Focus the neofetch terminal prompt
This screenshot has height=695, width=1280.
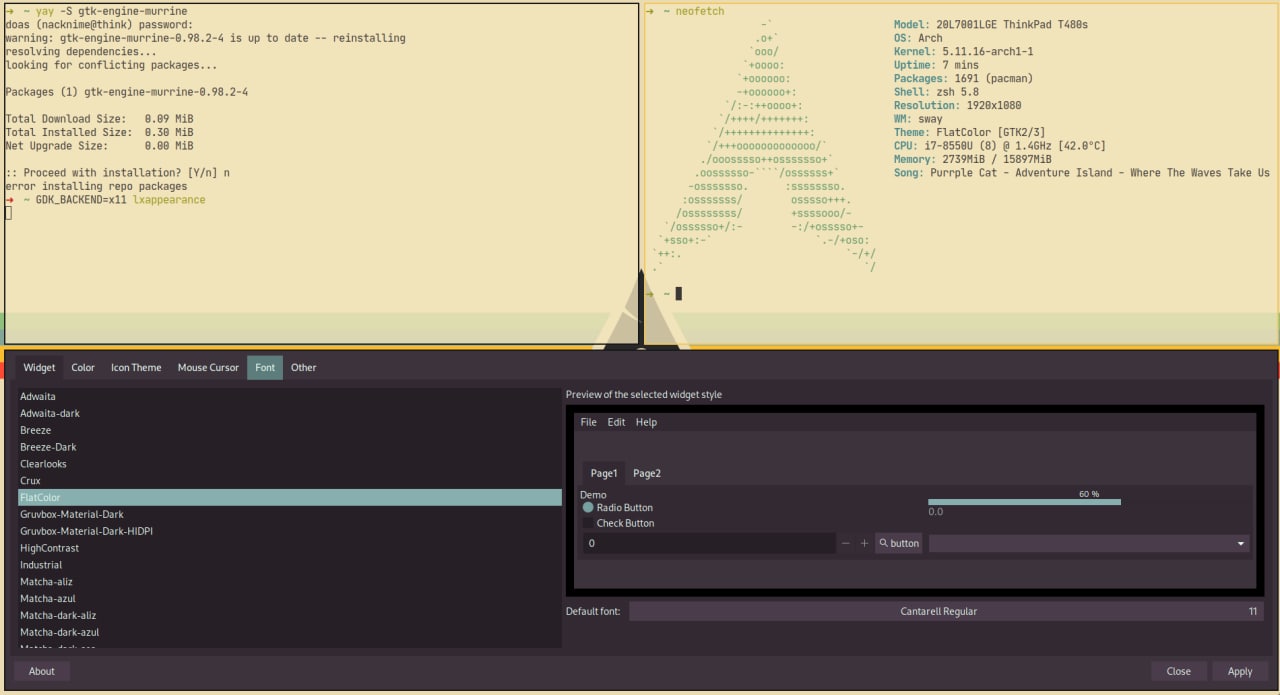click(664, 294)
